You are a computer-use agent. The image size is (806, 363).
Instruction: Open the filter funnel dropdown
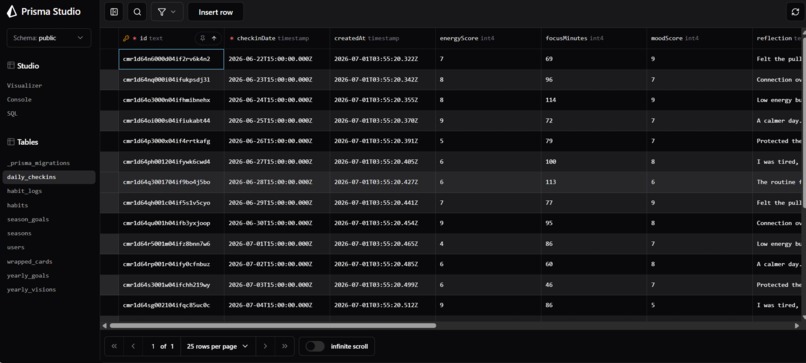[x=167, y=12]
